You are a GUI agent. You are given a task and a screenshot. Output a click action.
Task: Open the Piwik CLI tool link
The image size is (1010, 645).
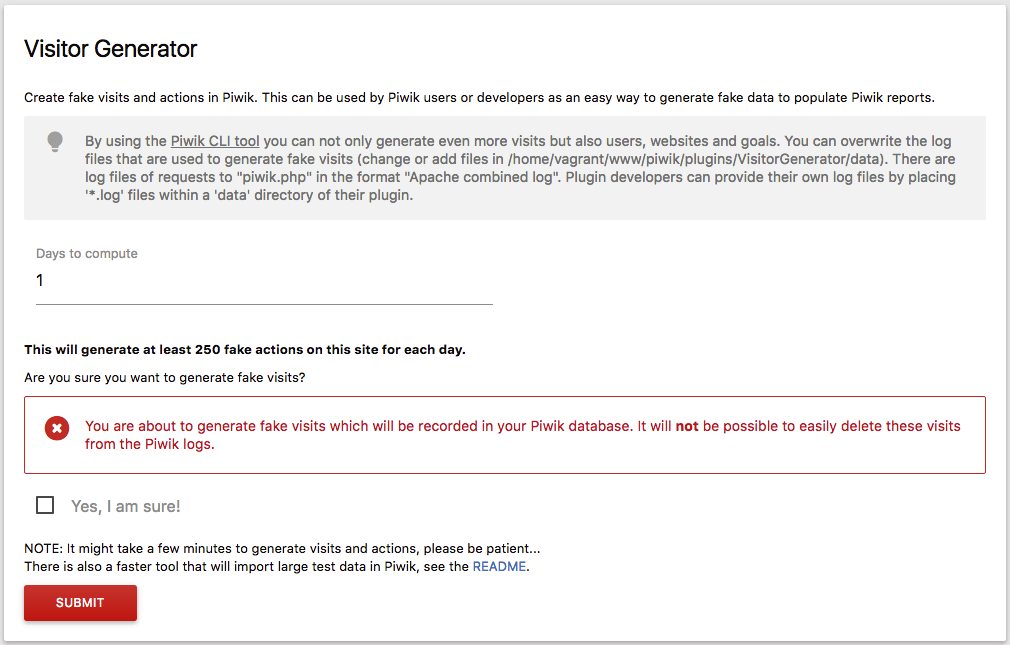click(x=215, y=141)
